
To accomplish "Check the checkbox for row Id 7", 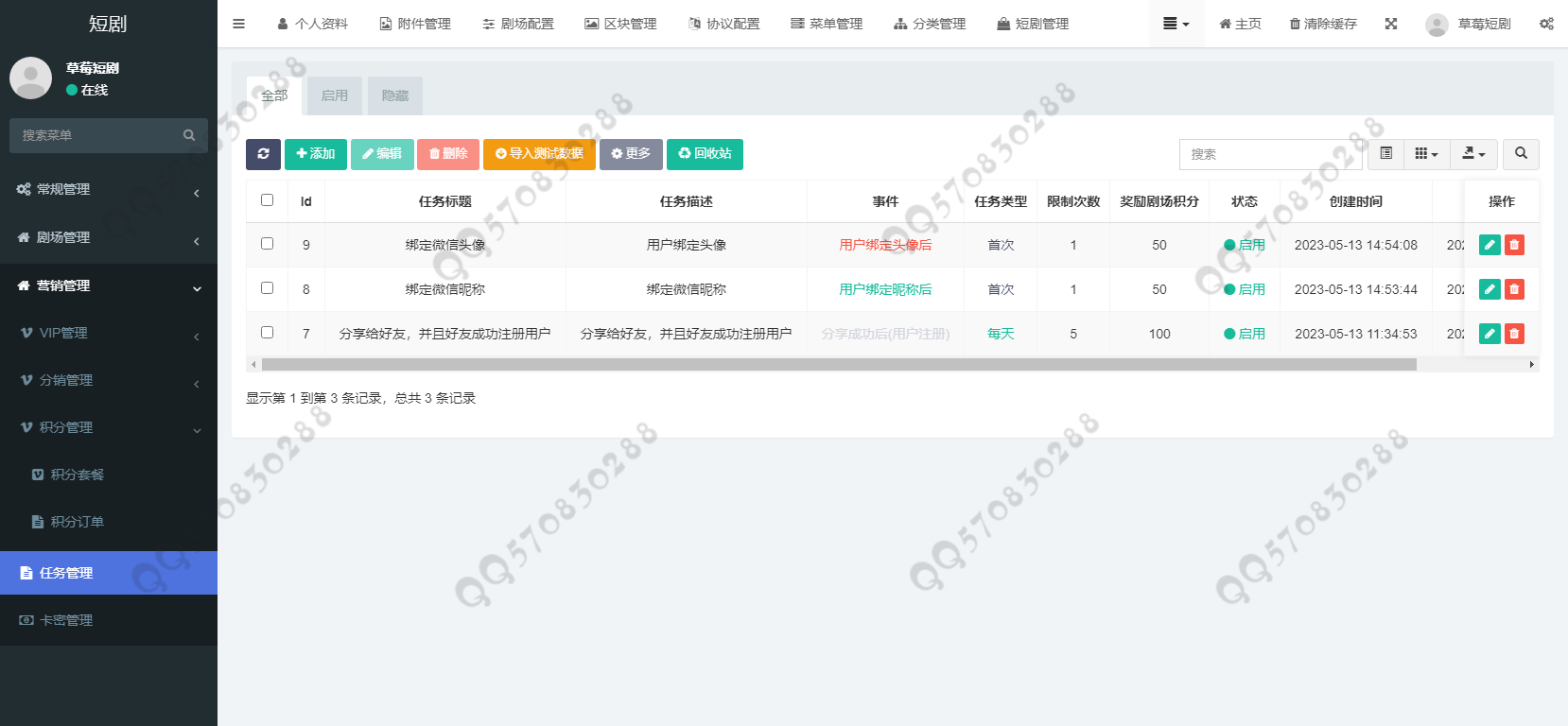I will (x=267, y=333).
